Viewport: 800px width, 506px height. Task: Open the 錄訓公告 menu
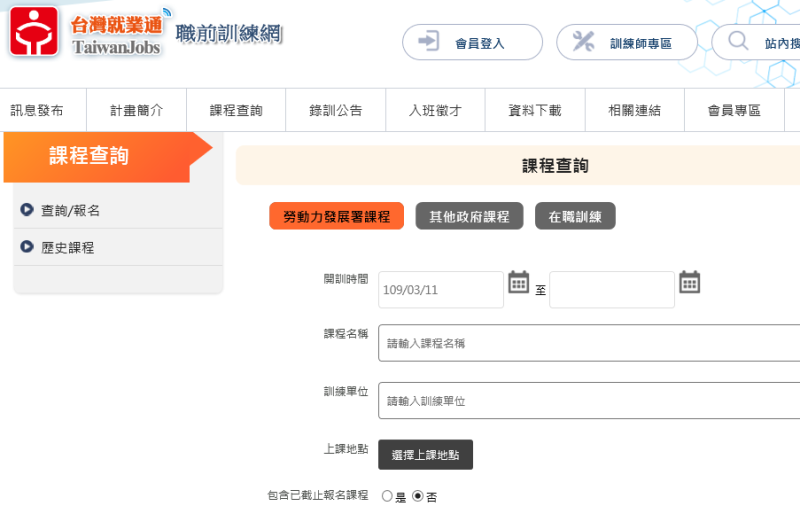[x=336, y=110]
